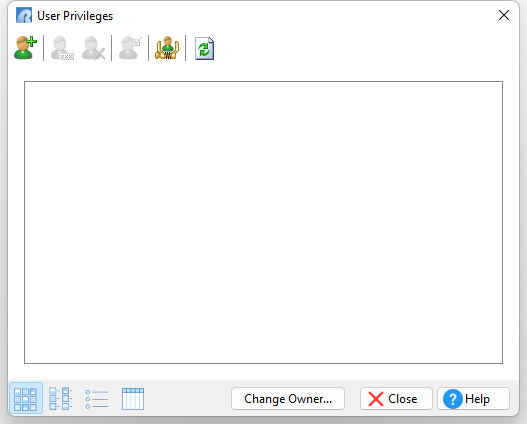Click the grayed-out edit user privileges icon
This screenshot has height=424, width=527.
point(130,48)
